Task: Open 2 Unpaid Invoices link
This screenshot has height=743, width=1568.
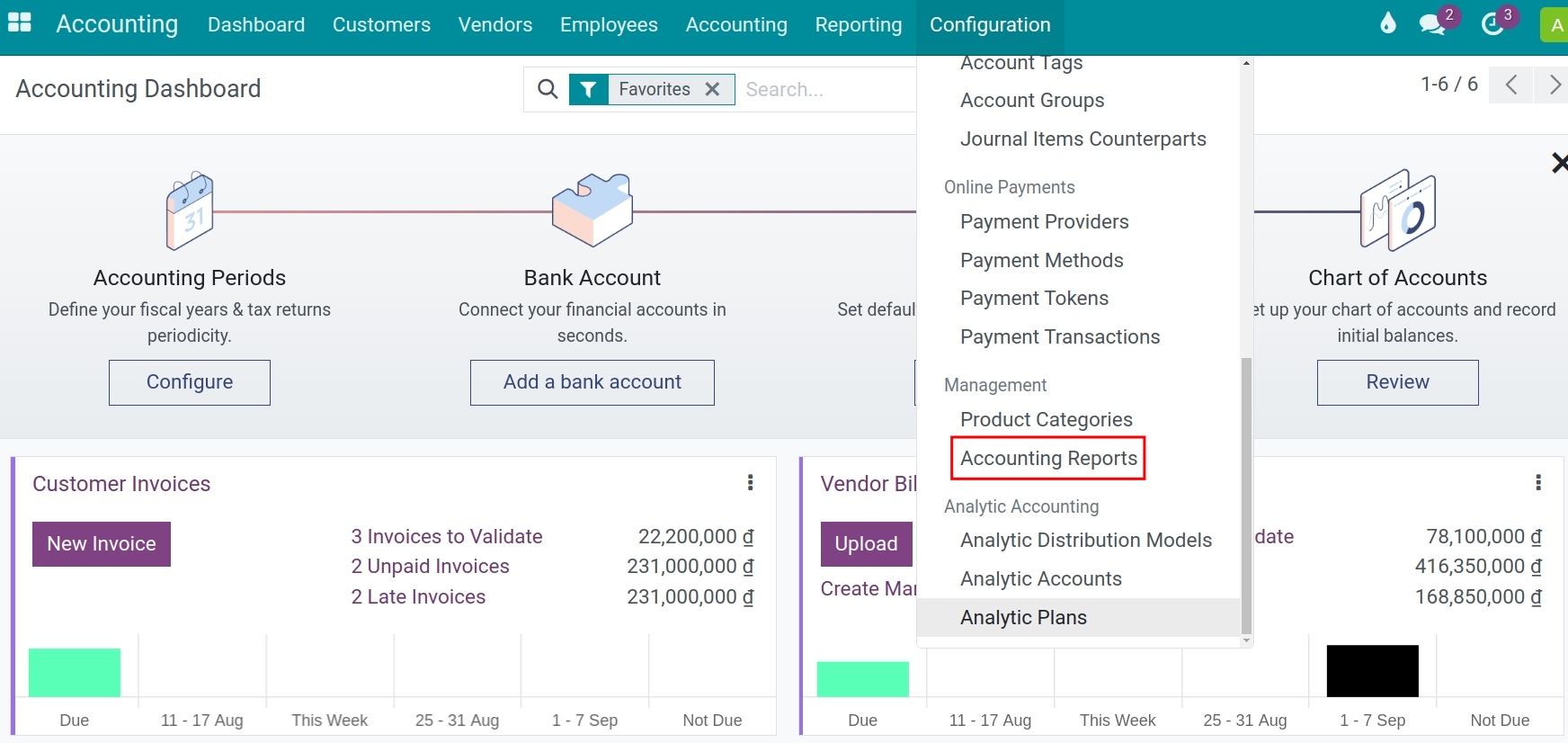Action: coord(431,567)
